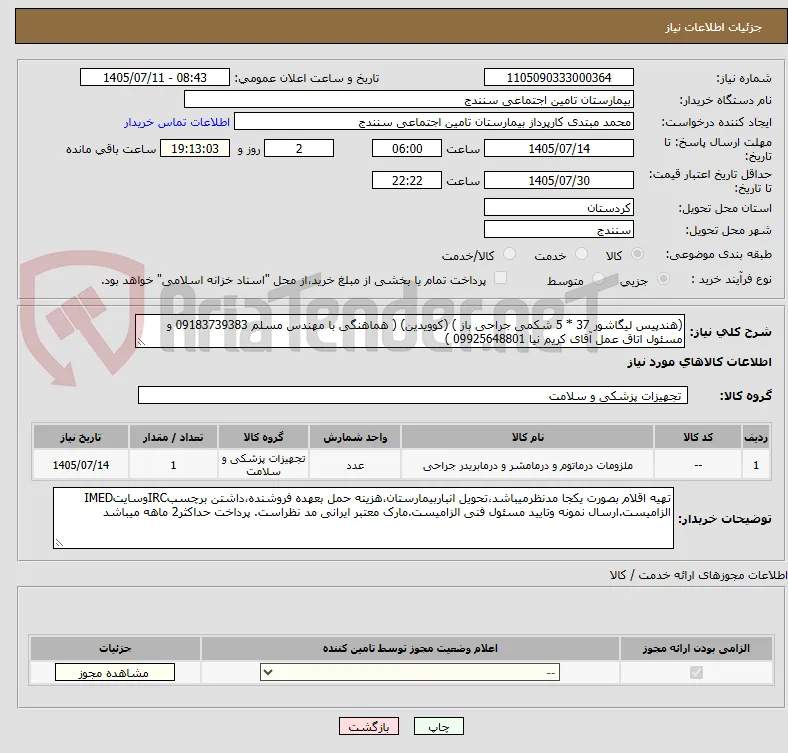Screen dimensions: 788x753
Task: Click the ردیف column header
Action: tap(756, 437)
